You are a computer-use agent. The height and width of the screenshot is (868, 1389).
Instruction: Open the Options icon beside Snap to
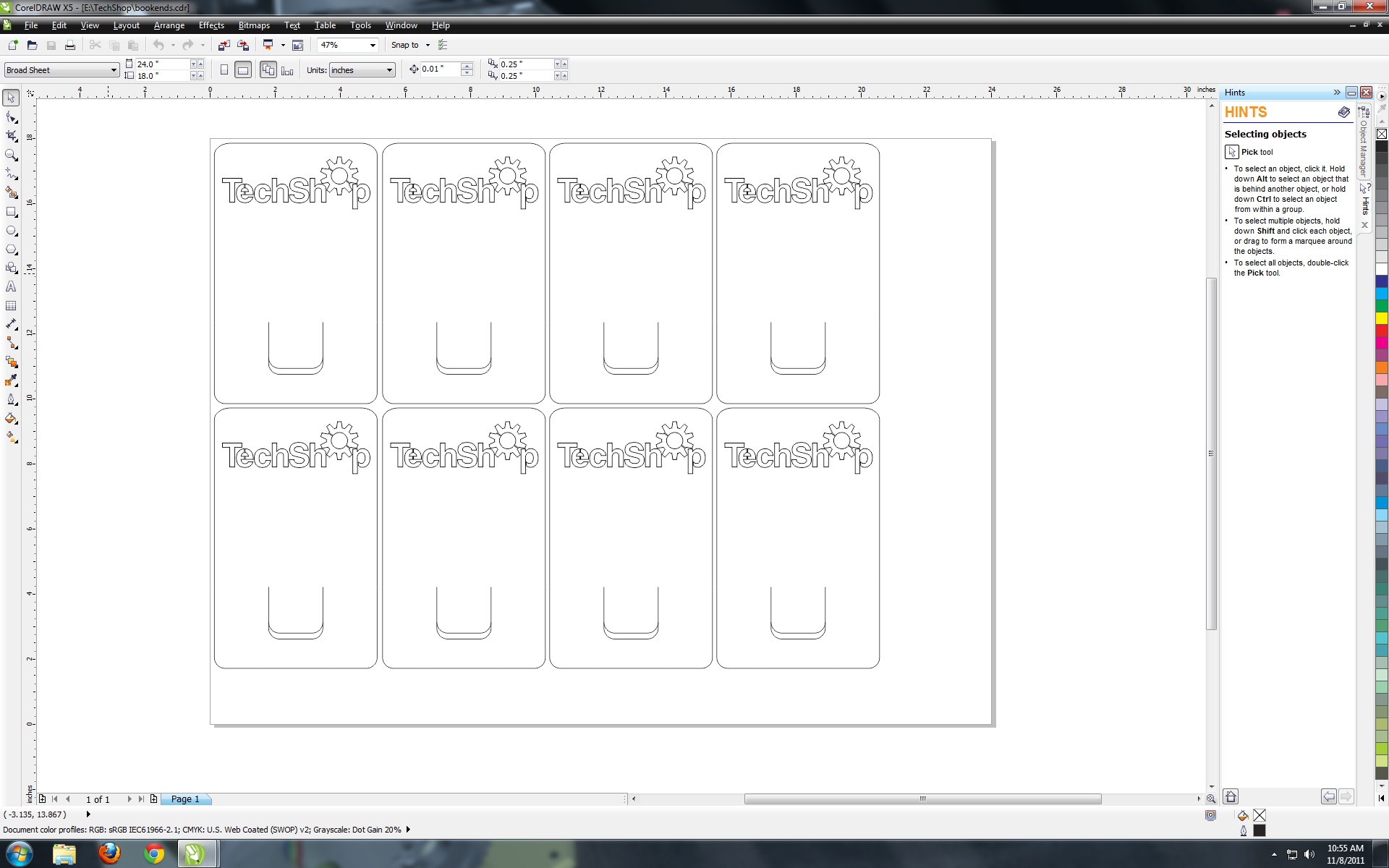[443, 45]
